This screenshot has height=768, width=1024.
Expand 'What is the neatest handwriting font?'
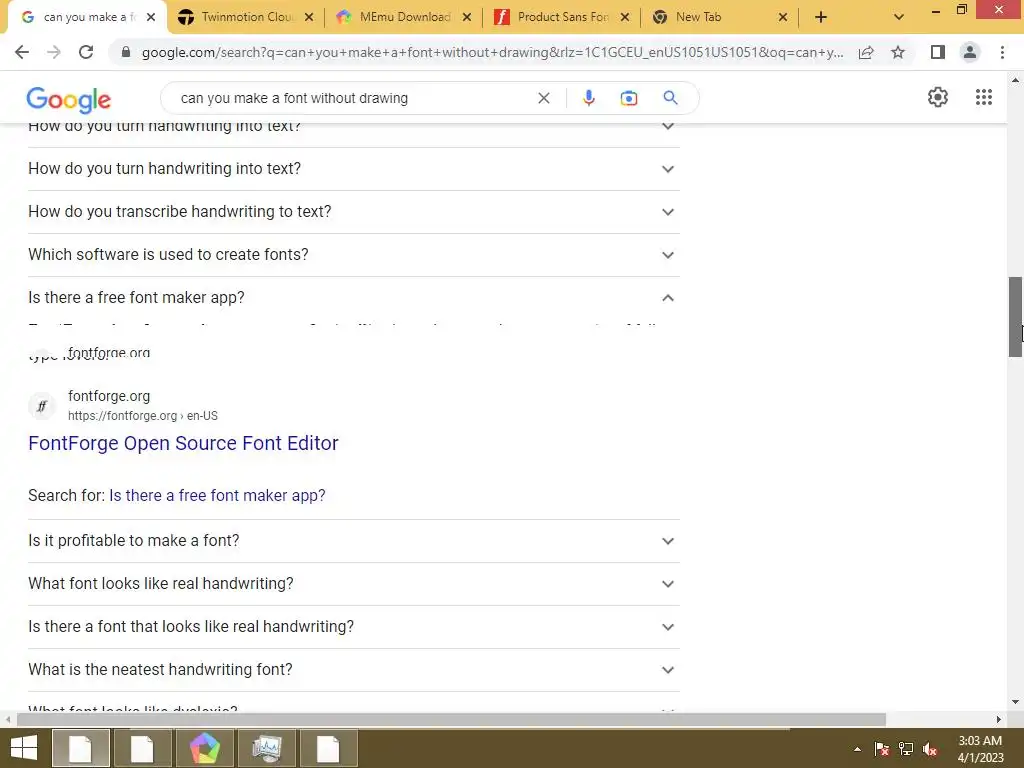pyautogui.click(x=353, y=670)
